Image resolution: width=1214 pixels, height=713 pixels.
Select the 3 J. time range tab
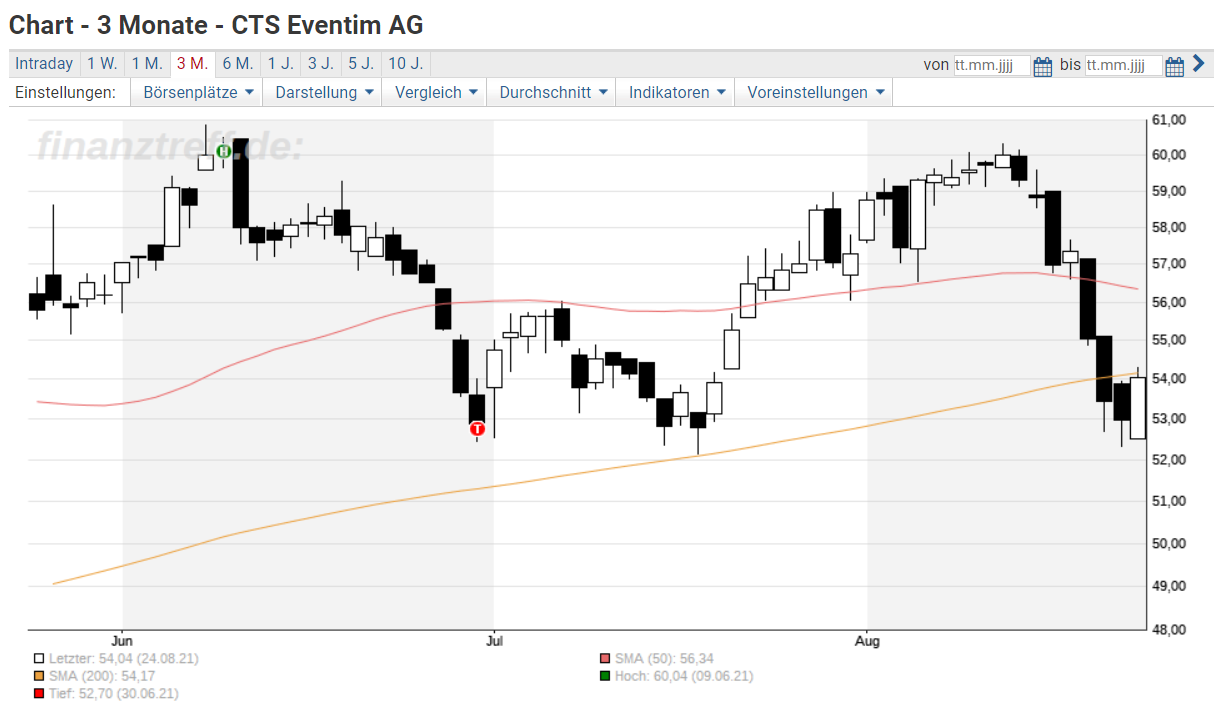point(321,64)
